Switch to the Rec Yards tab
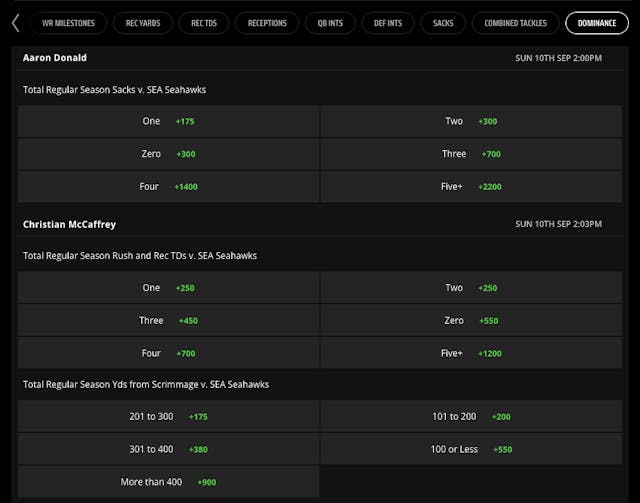The image size is (640, 503). pyautogui.click(x=143, y=23)
